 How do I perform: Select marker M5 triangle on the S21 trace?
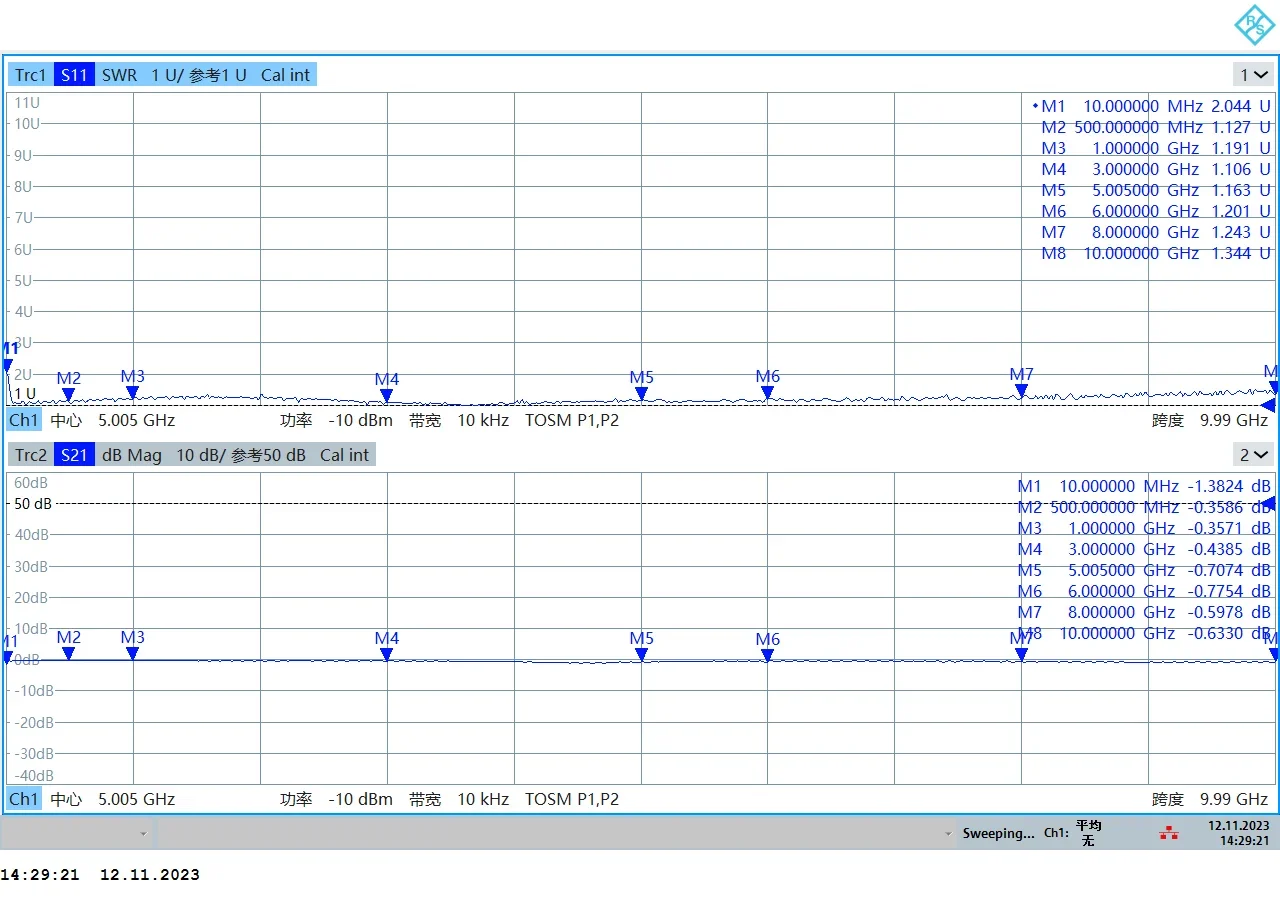click(641, 655)
